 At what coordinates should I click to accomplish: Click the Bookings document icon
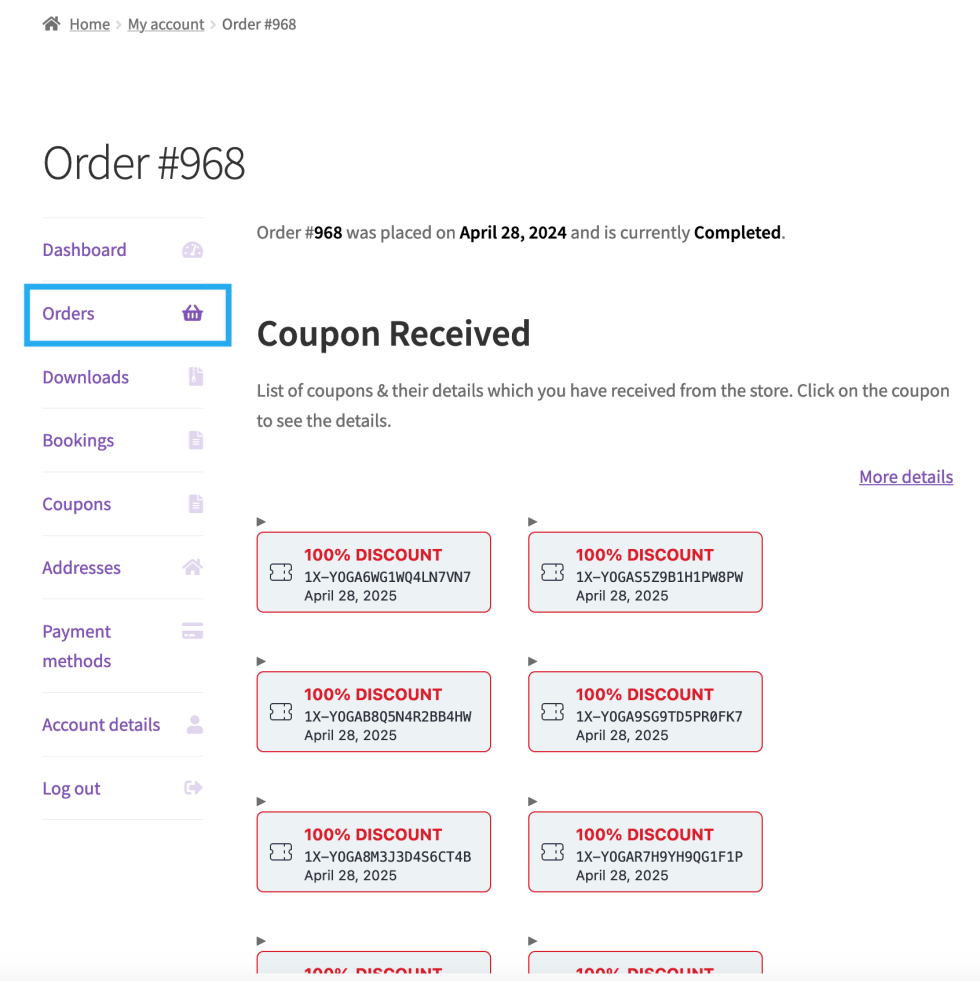[196, 440]
